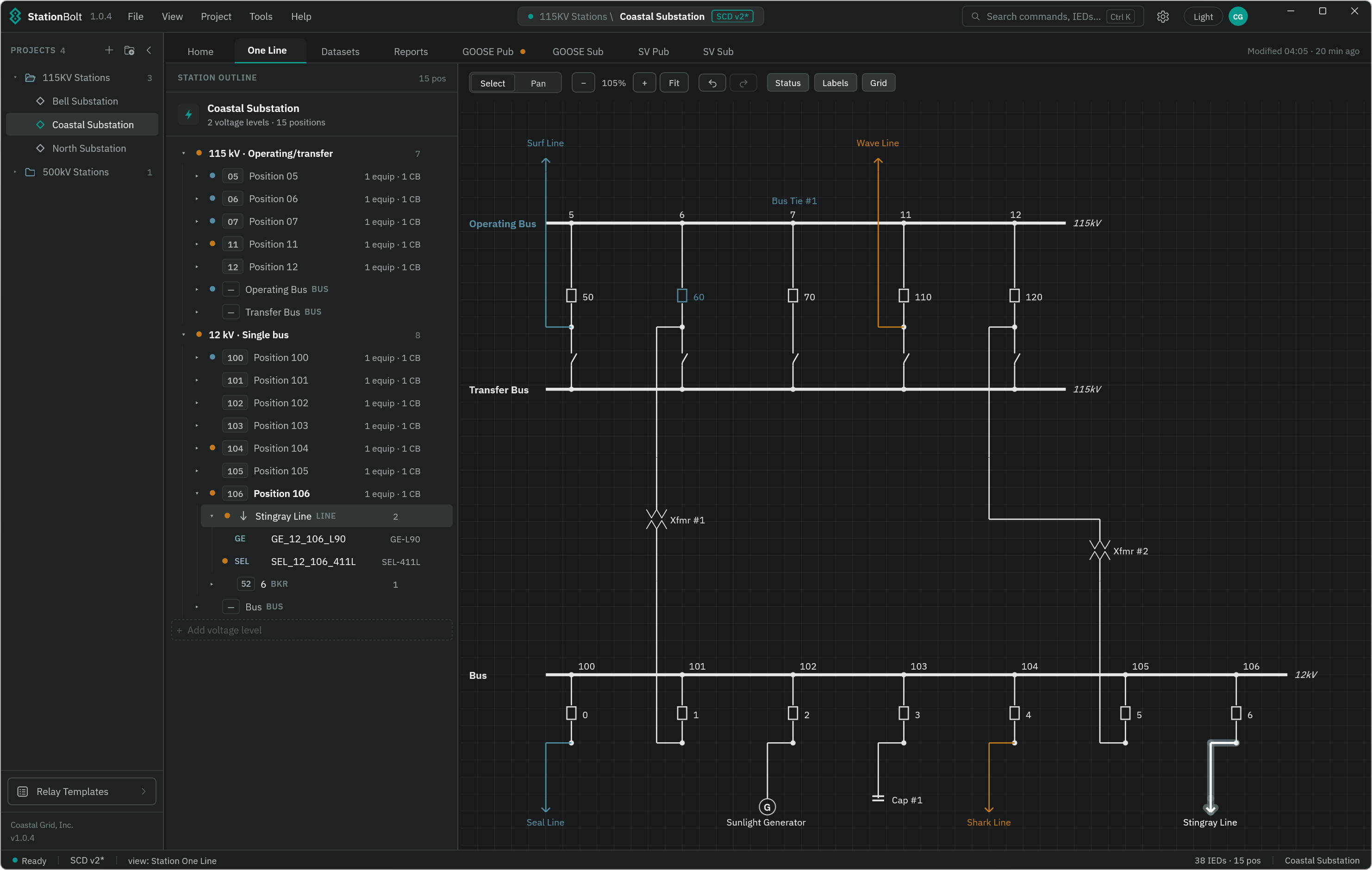
Task: Switch to the Datasets tab
Action: pos(340,51)
